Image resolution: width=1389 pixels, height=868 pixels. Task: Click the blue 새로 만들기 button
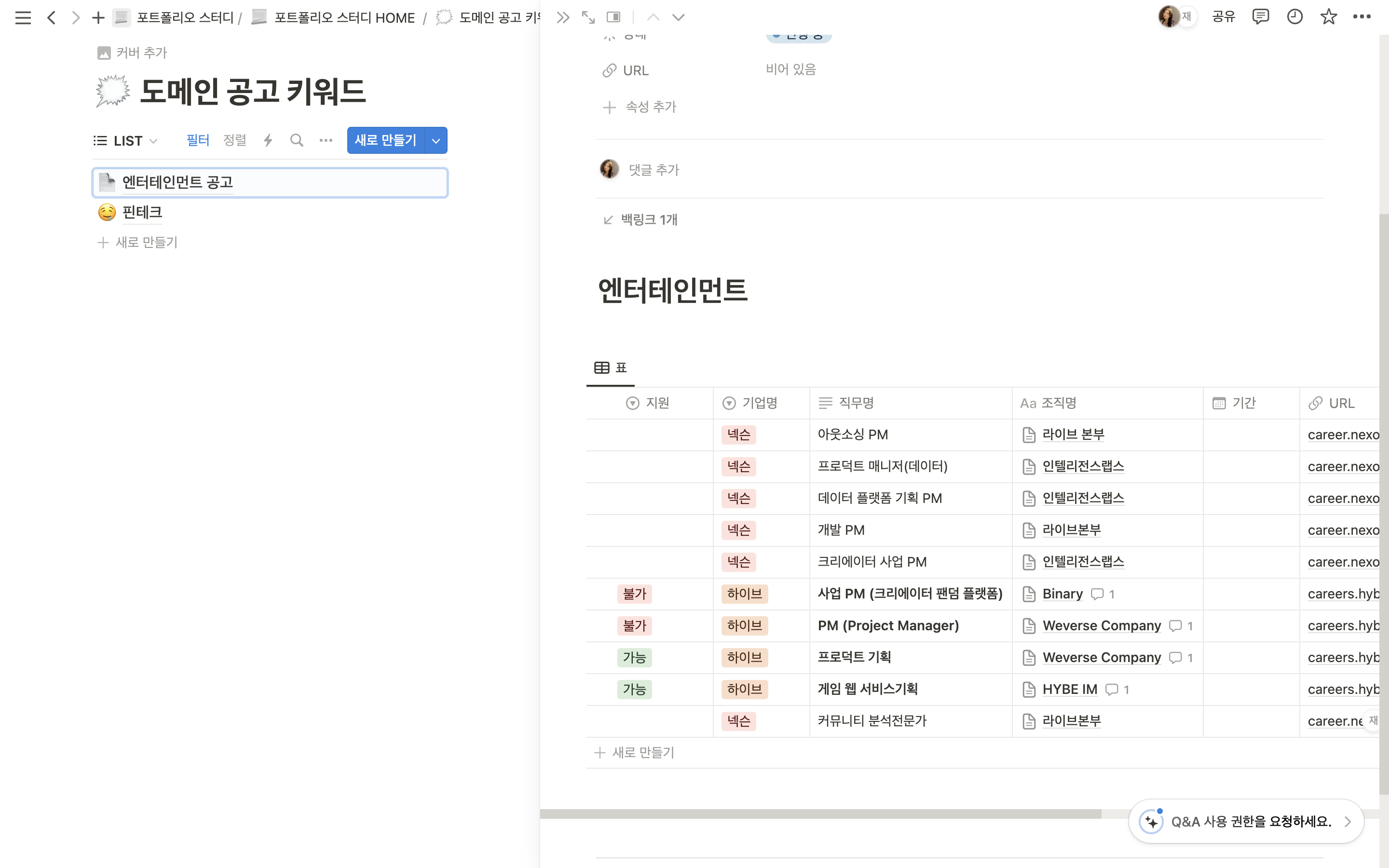tap(386, 141)
